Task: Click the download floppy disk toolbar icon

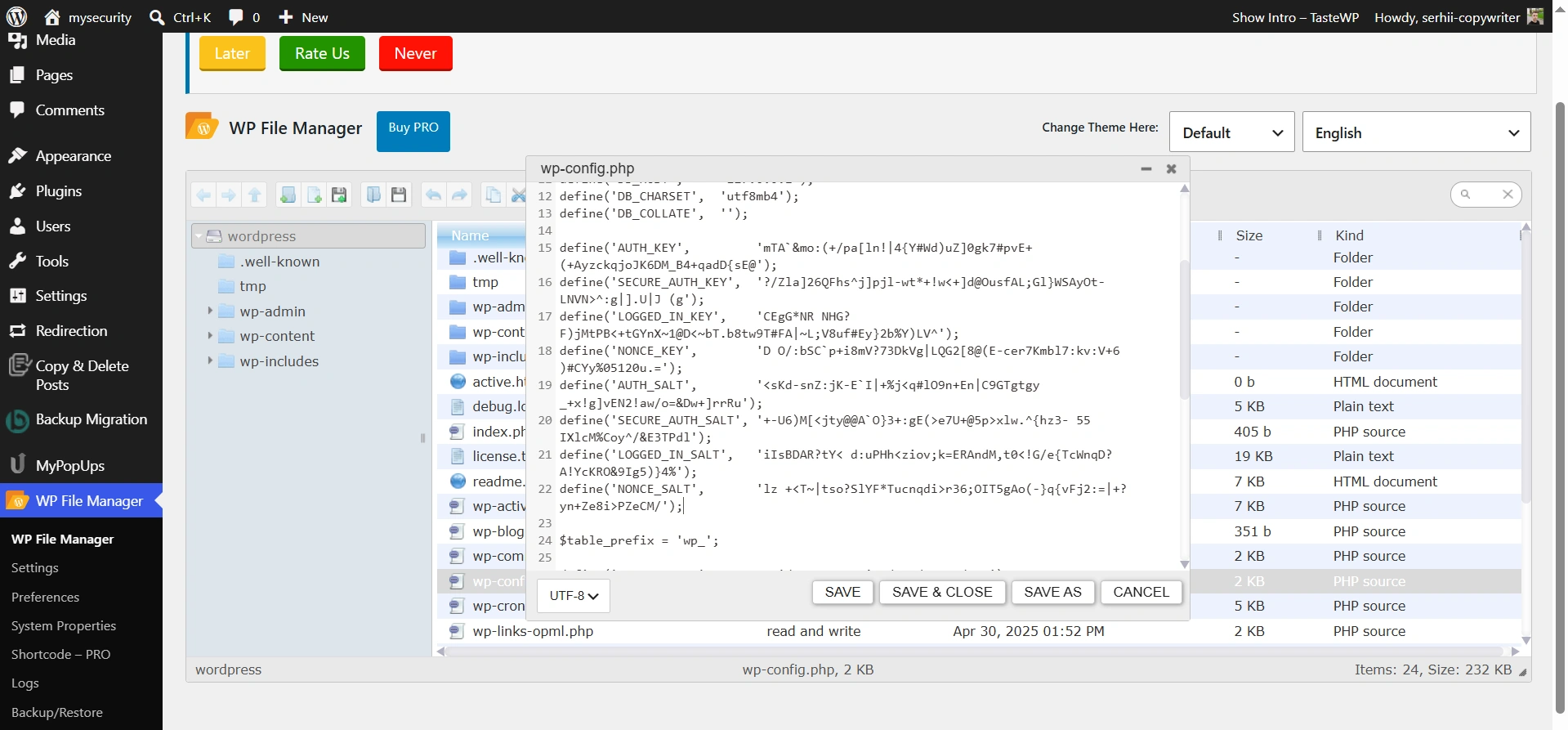Action: [x=399, y=195]
